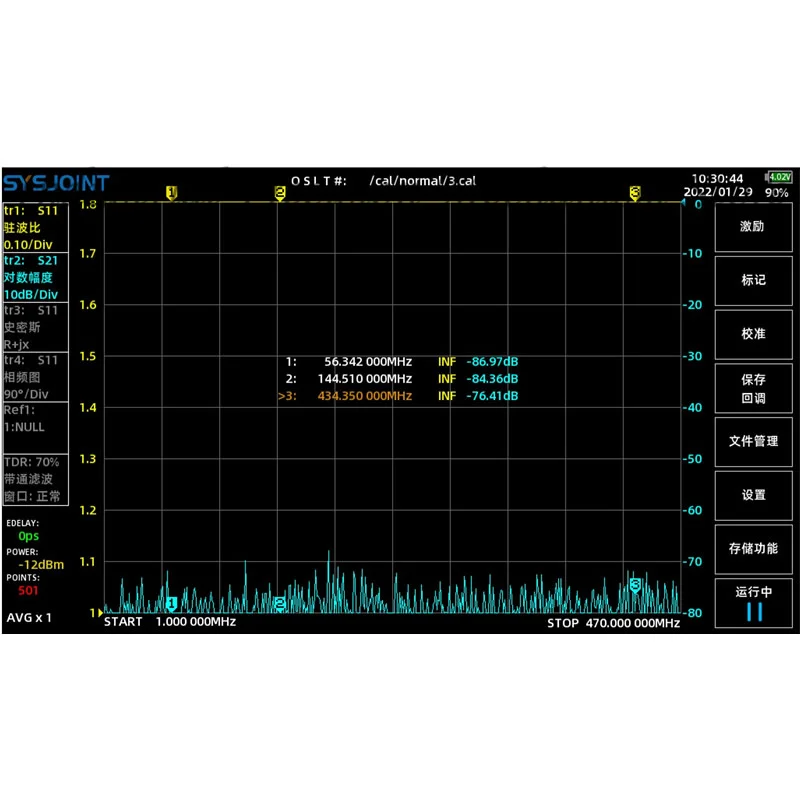The height and width of the screenshot is (800, 800).
Task: Select cyan marker 3 on S21 trace
Action: pos(635,585)
